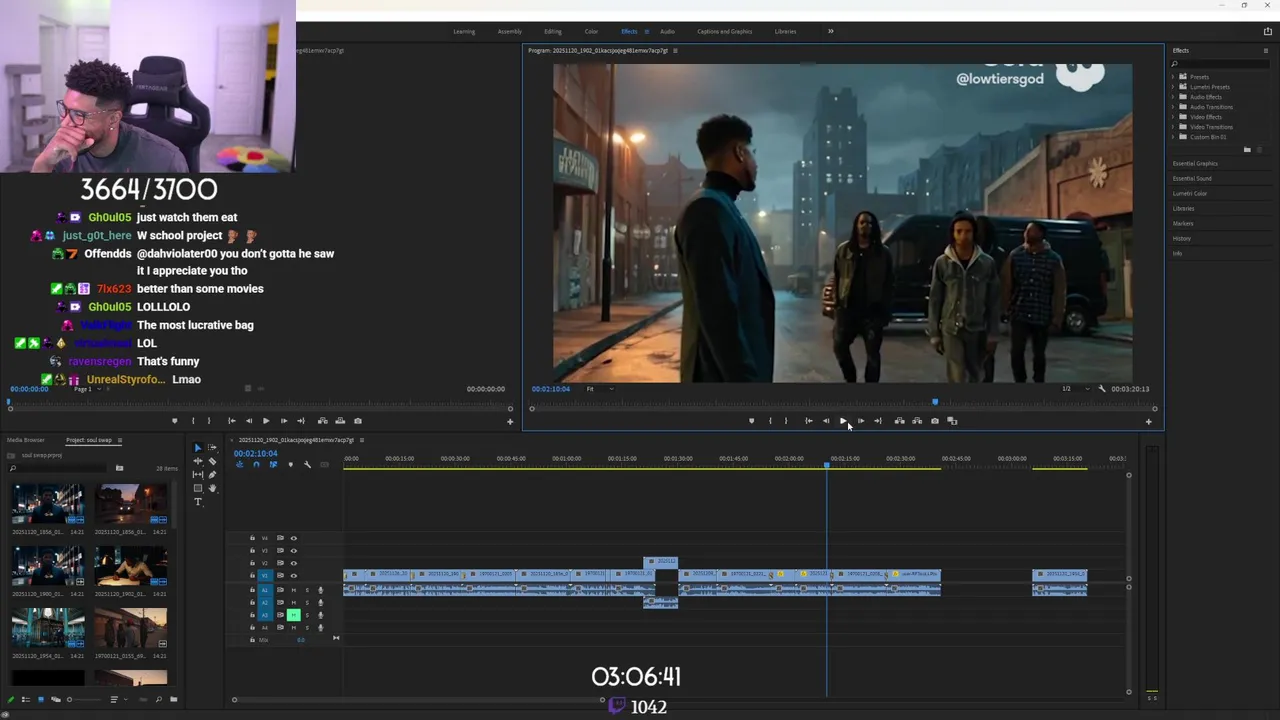Image resolution: width=1280 pixels, height=720 pixels.
Task: Select the Slip tool
Action: (x=198, y=475)
